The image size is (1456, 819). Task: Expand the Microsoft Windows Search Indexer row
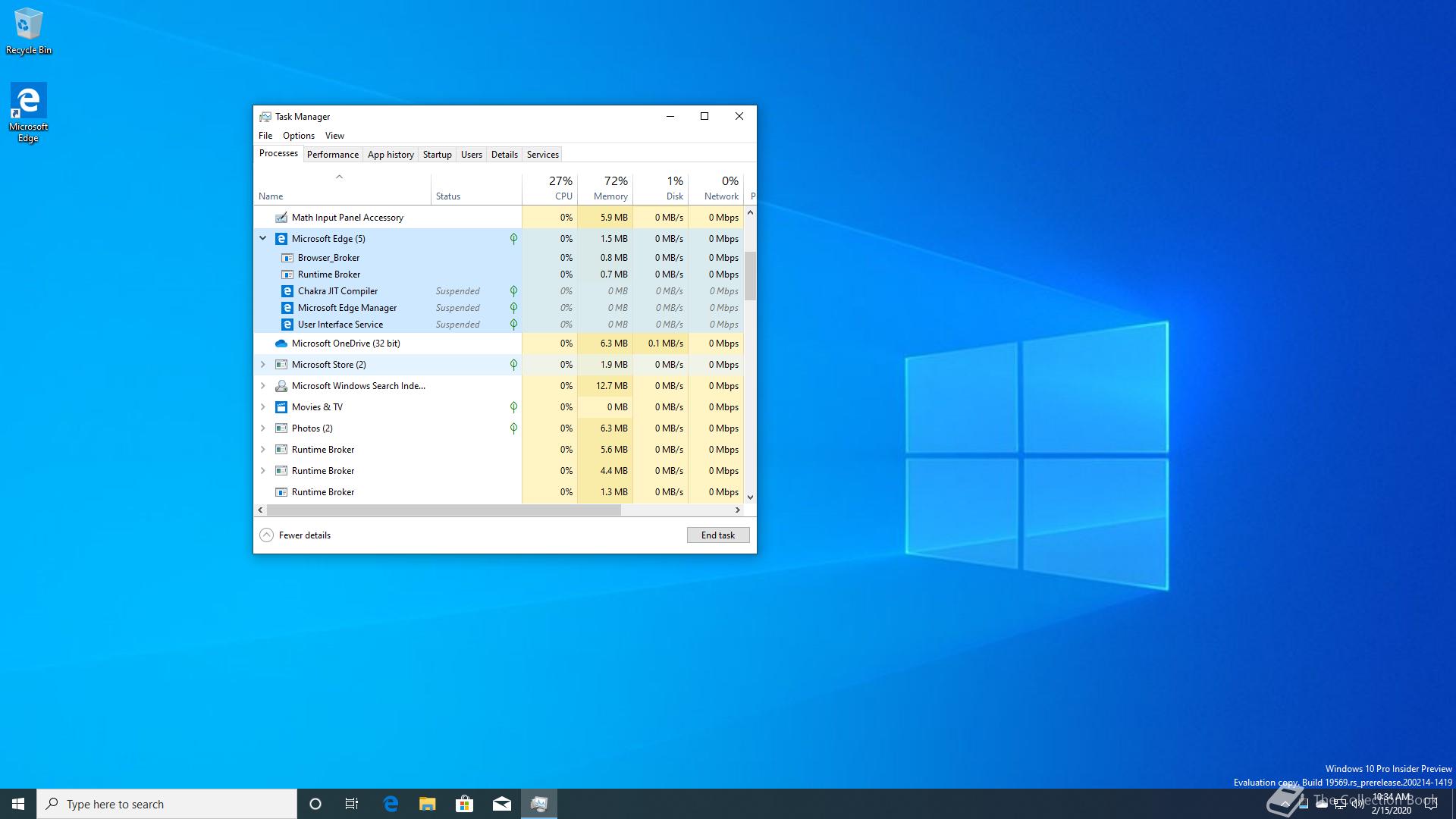[x=263, y=386]
